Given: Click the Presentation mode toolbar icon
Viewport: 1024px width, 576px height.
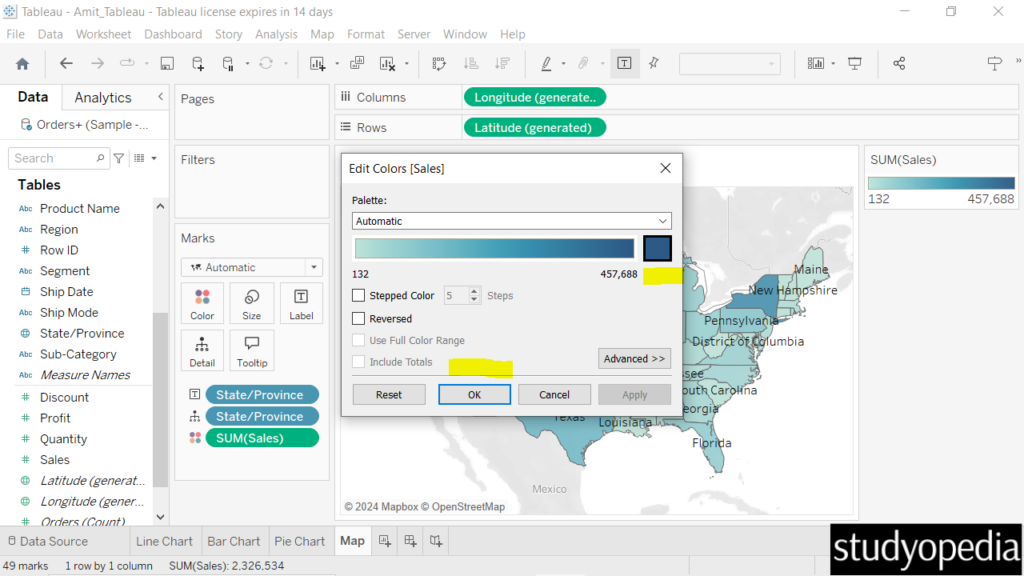Looking at the screenshot, I should click(x=855, y=63).
